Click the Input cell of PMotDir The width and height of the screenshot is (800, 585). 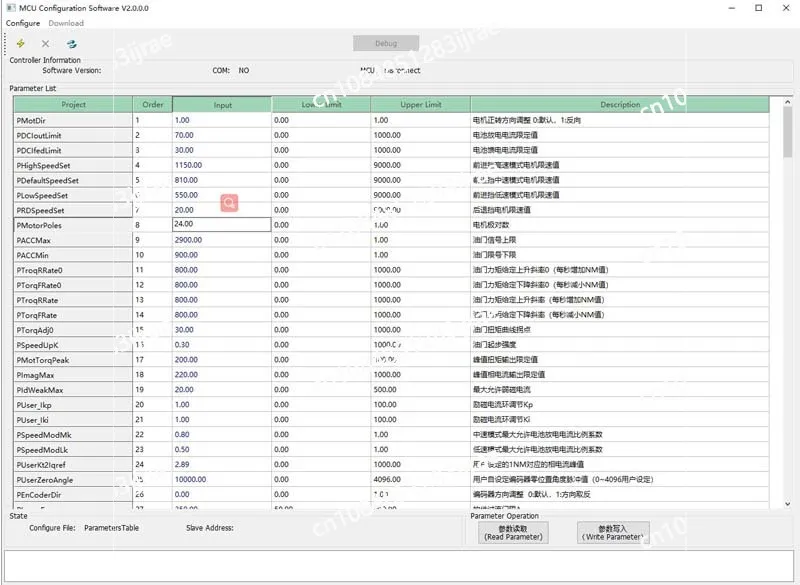pyautogui.click(x=221, y=120)
